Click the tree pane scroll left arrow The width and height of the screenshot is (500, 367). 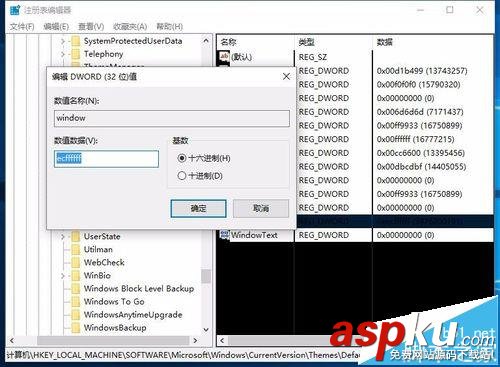(x=12, y=340)
